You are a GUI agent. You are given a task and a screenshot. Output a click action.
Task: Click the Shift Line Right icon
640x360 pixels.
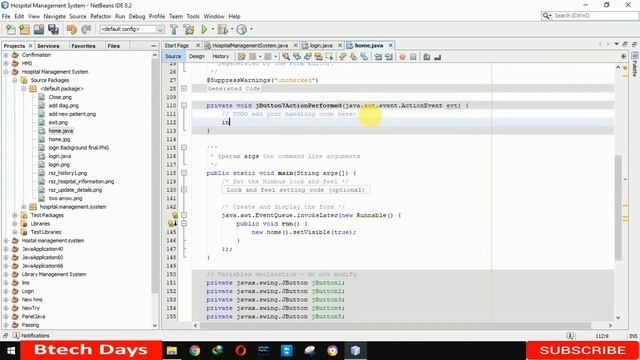[389, 57]
